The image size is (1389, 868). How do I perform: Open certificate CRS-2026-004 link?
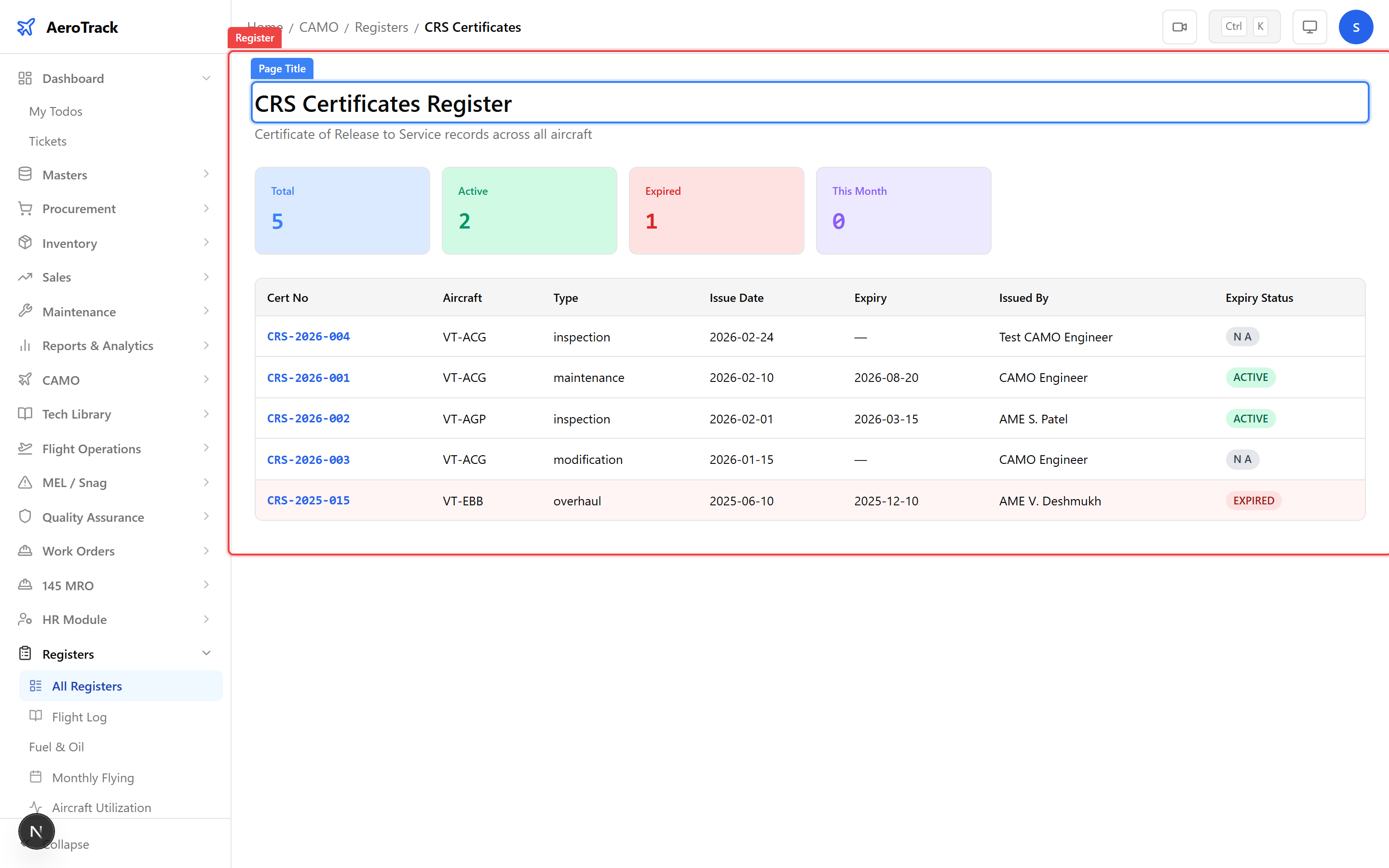click(308, 337)
